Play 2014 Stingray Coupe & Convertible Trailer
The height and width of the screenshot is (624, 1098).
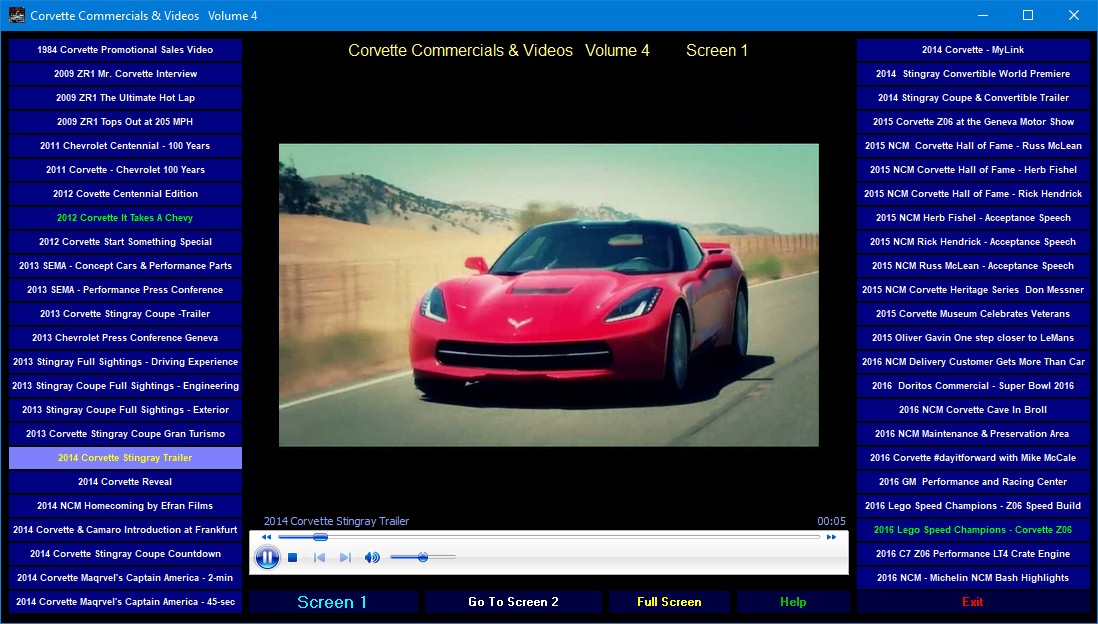point(973,98)
